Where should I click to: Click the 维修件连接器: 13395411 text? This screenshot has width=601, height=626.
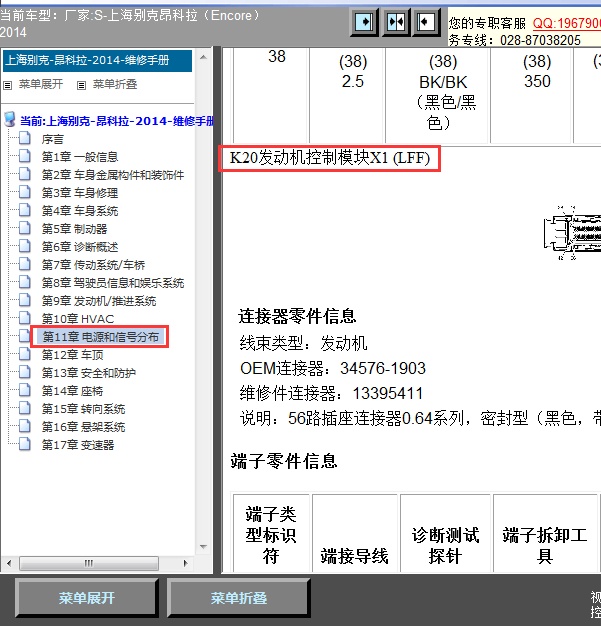pyautogui.click(x=331, y=394)
